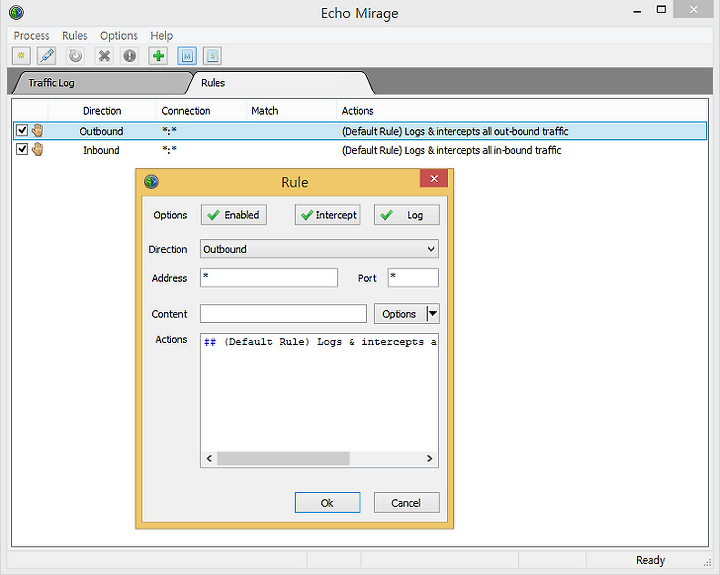Uncheck the Inbound rule checkbox
Image resolution: width=720 pixels, height=575 pixels.
click(x=22, y=149)
